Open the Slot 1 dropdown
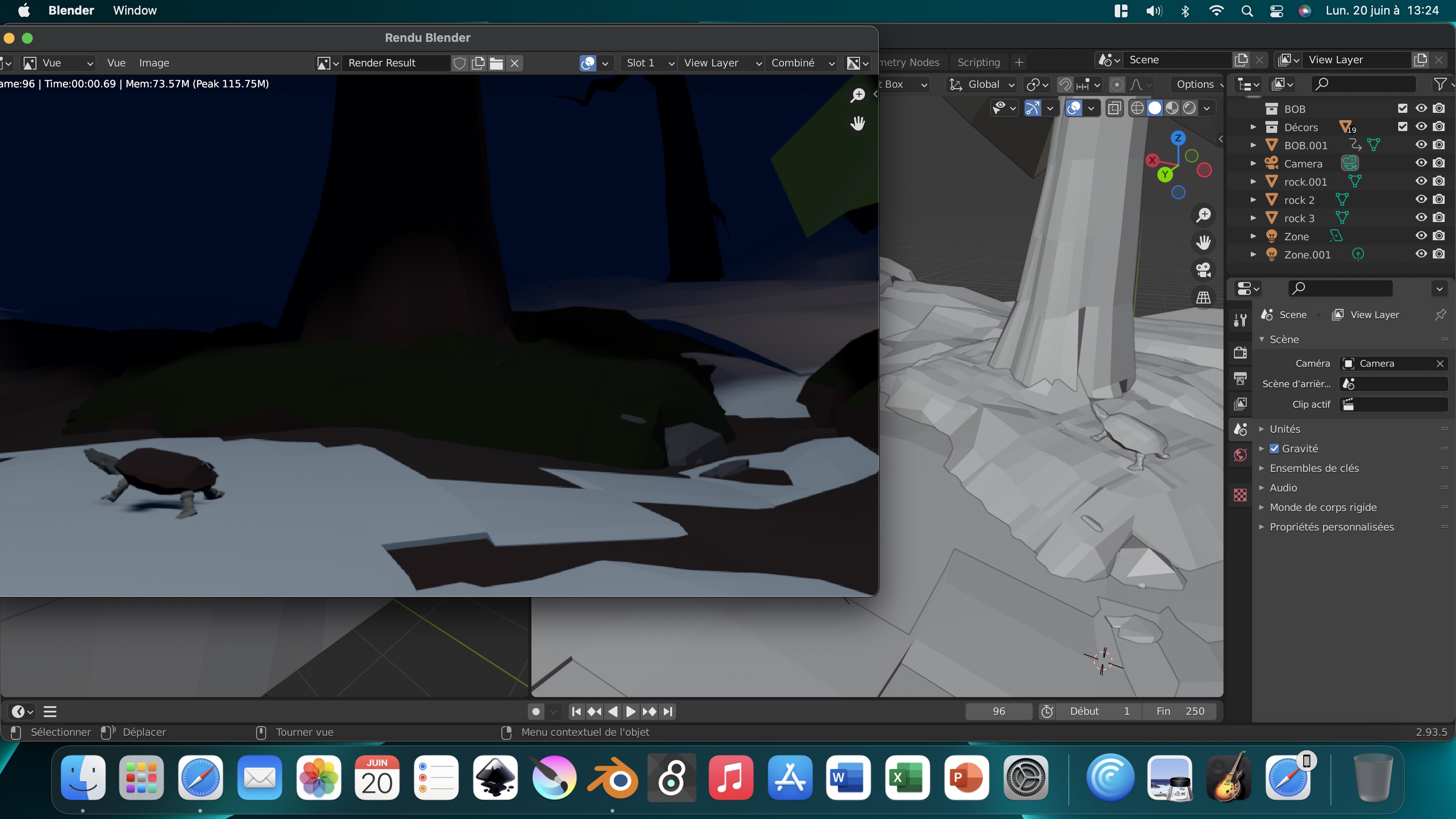This screenshot has width=1456, height=819. pos(649,63)
